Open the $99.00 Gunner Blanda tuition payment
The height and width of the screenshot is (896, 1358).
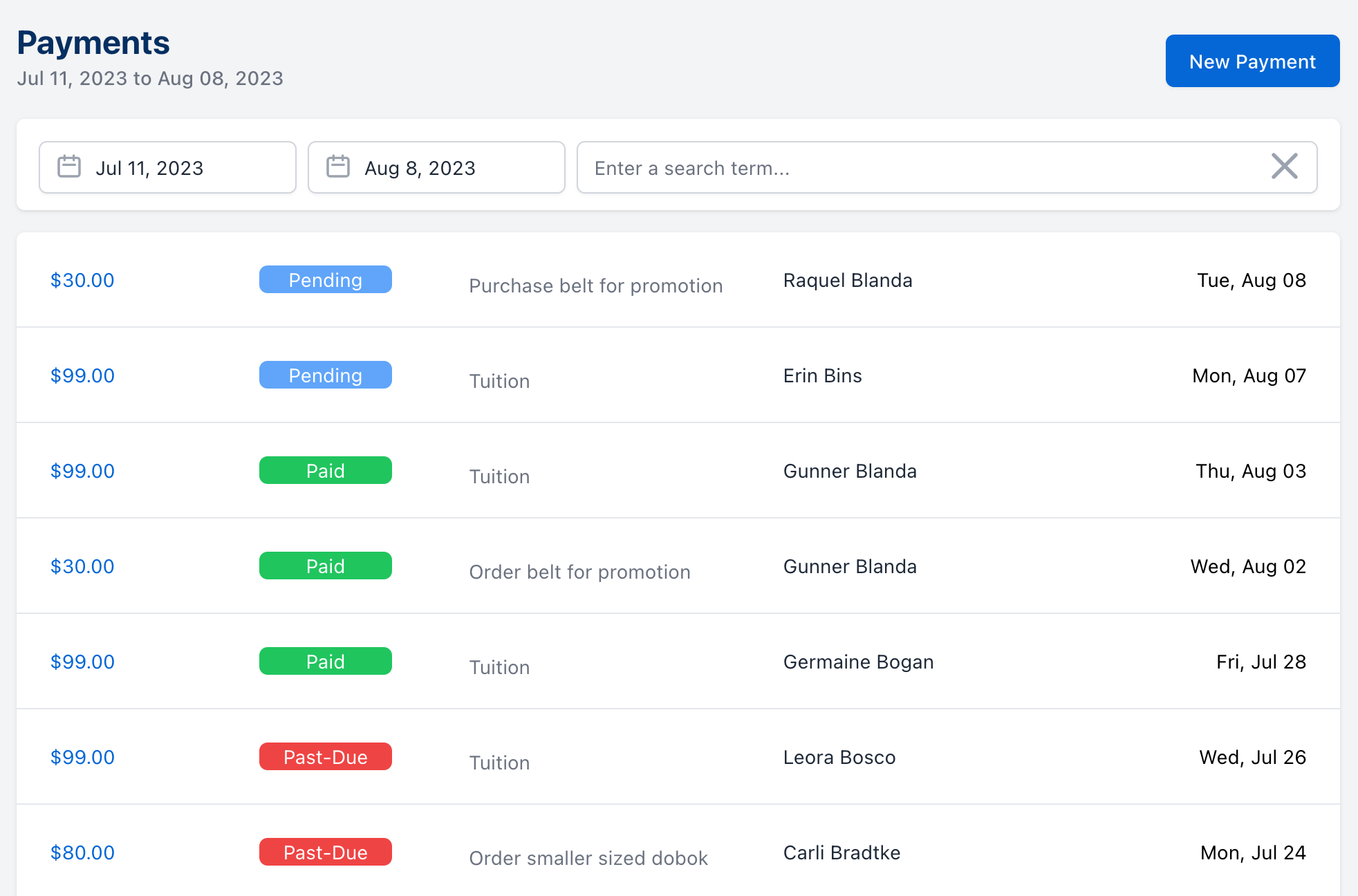coord(82,471)
